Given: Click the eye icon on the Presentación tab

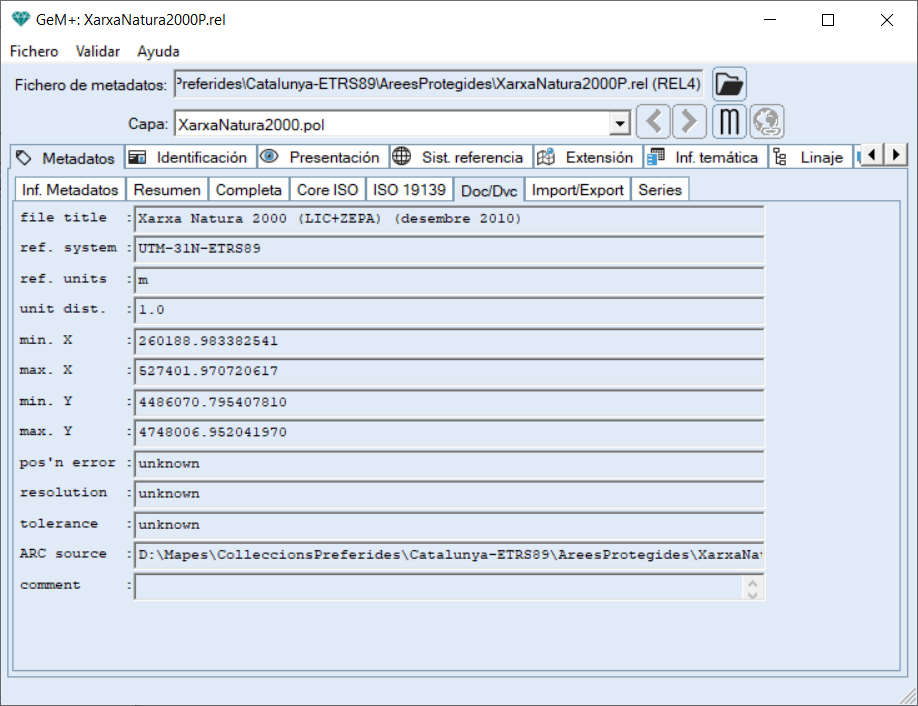Looking at the screenshot, I should point(268,157).
